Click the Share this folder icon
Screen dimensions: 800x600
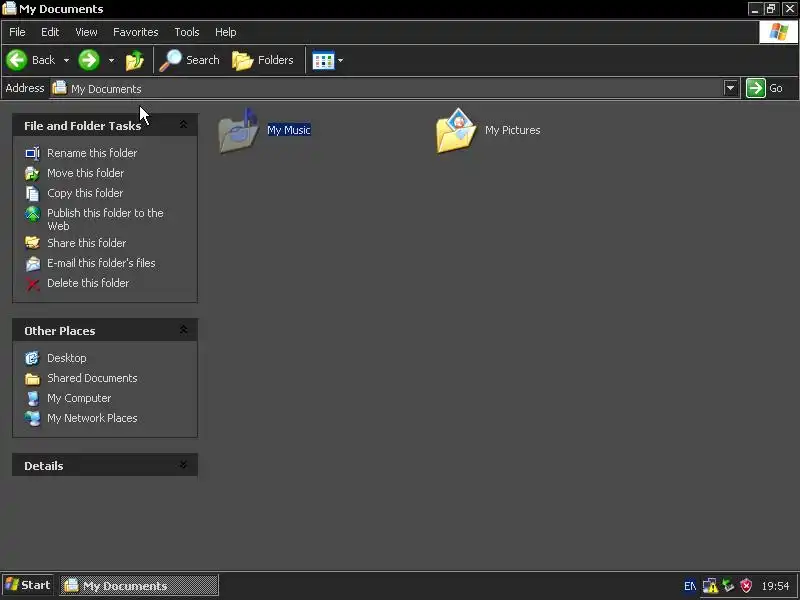click(x=33, y=243)
